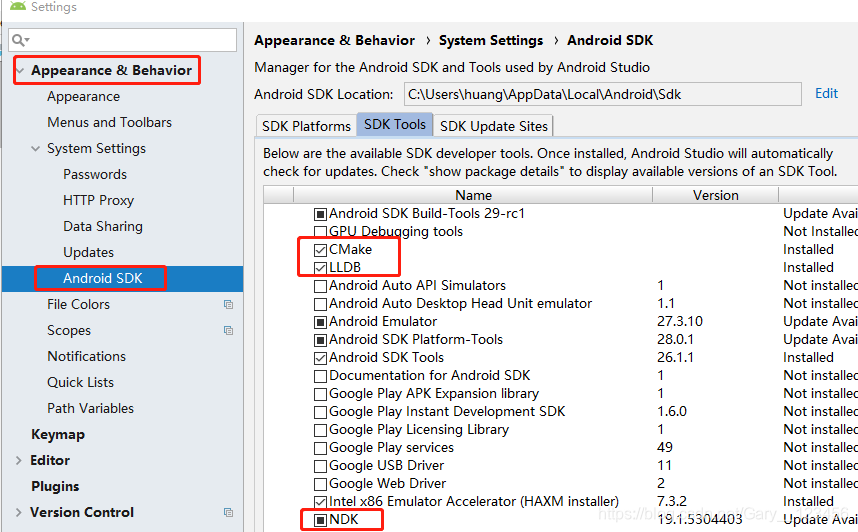Open the HTTP Proxy settings page

(98, 201)
